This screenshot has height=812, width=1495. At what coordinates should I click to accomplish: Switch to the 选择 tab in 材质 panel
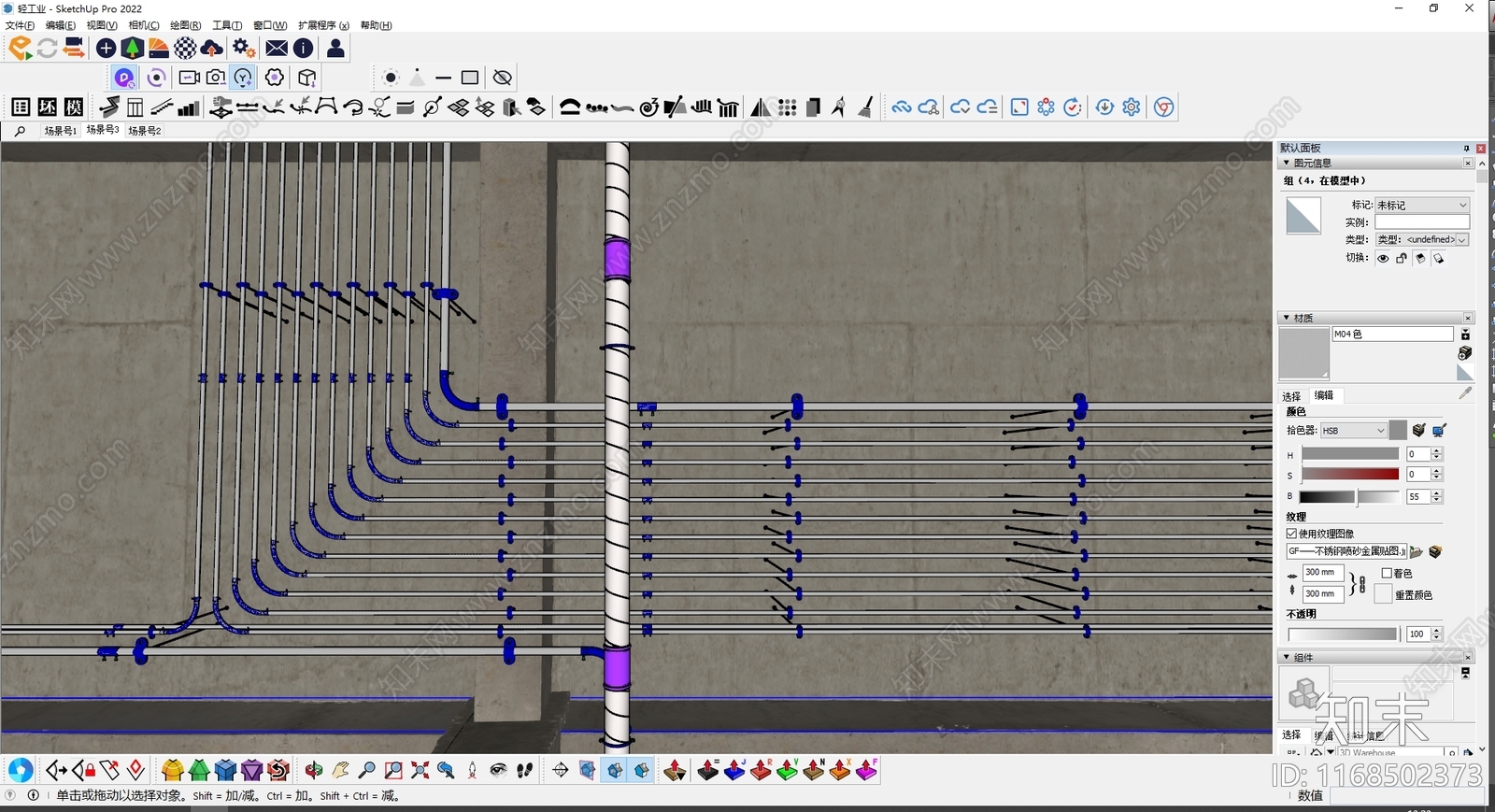[1291, 396]
